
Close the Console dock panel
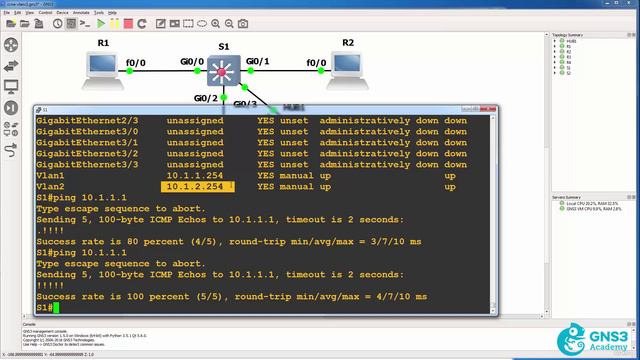pos(633,324)
